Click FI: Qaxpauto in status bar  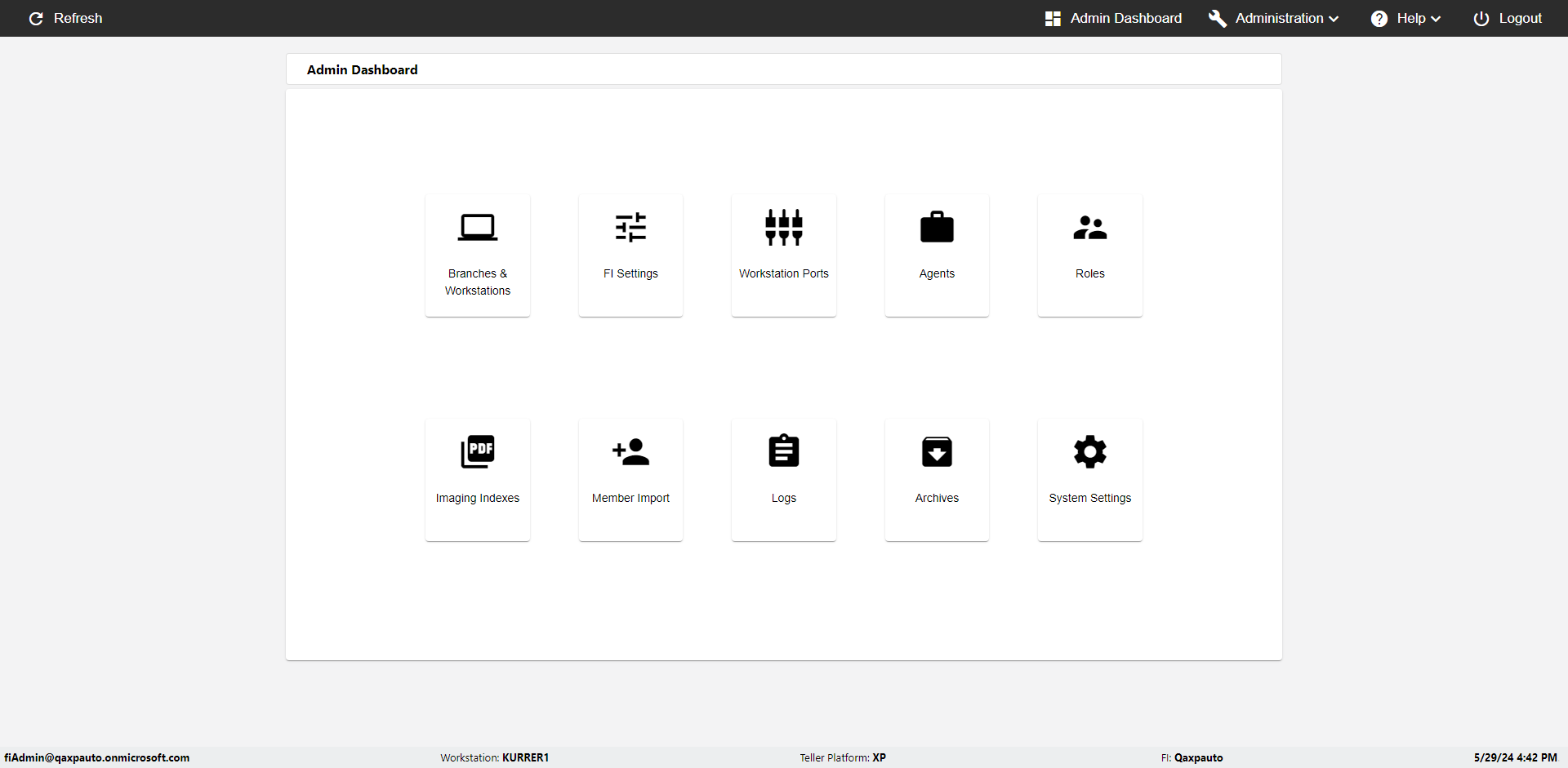tap(1192, 757)
